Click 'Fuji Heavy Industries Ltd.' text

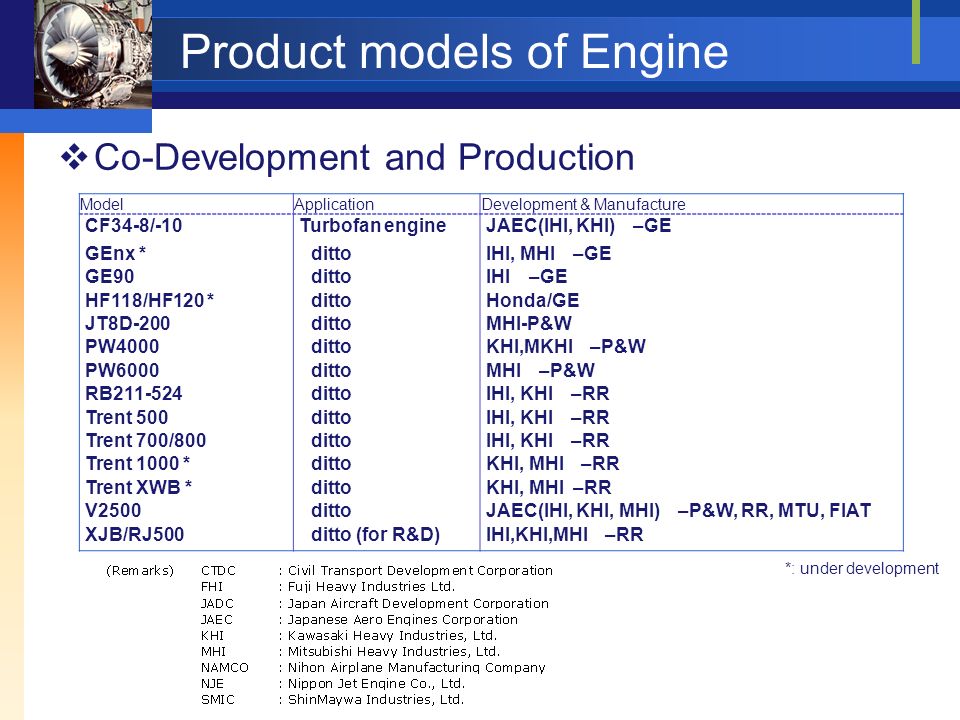click(x=372, y=587)
